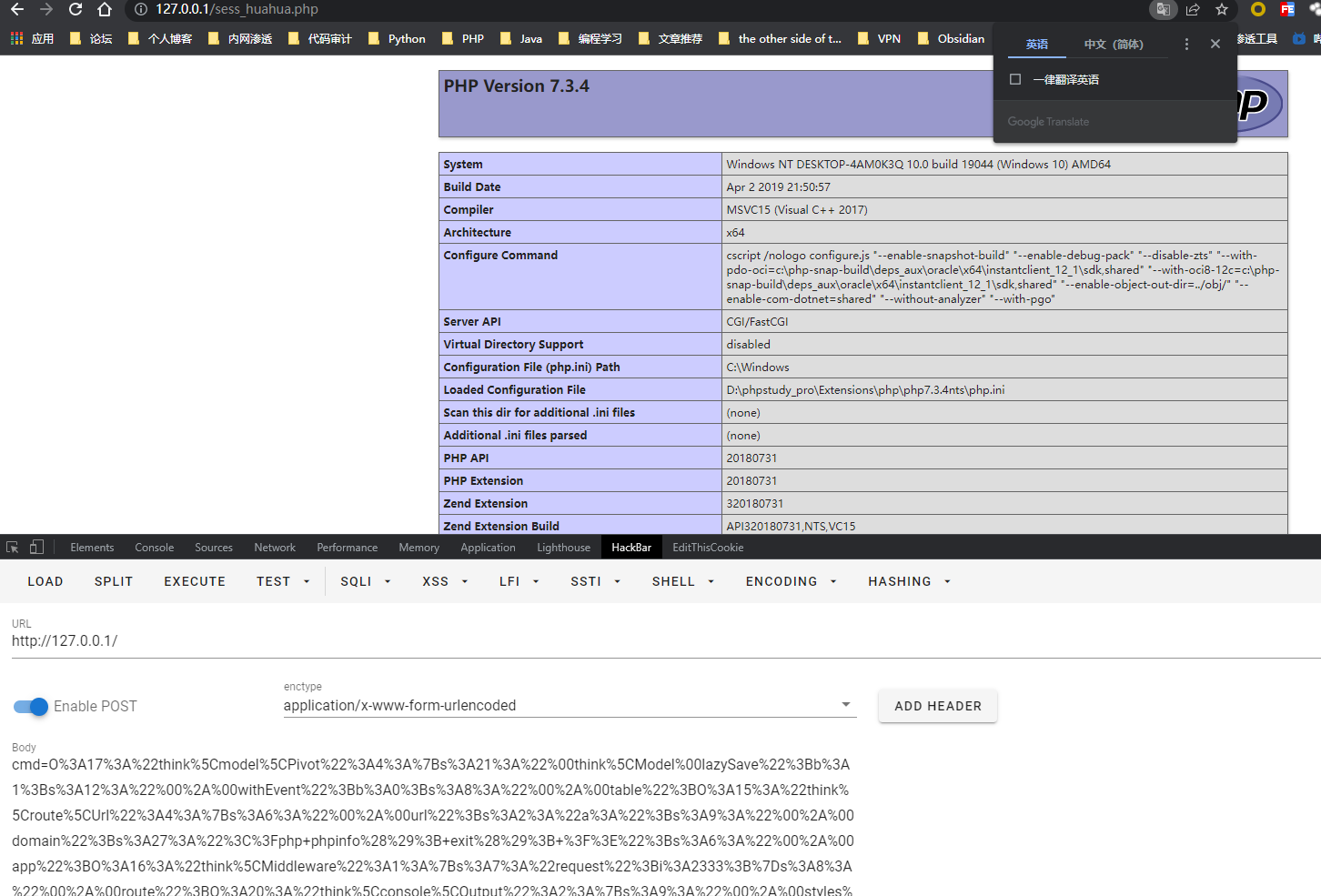The height and width of the screenshot is (896, 1321).
Task: Click the 'CGI/FastCGI' Server API value
Action: [x=757, y=322]
